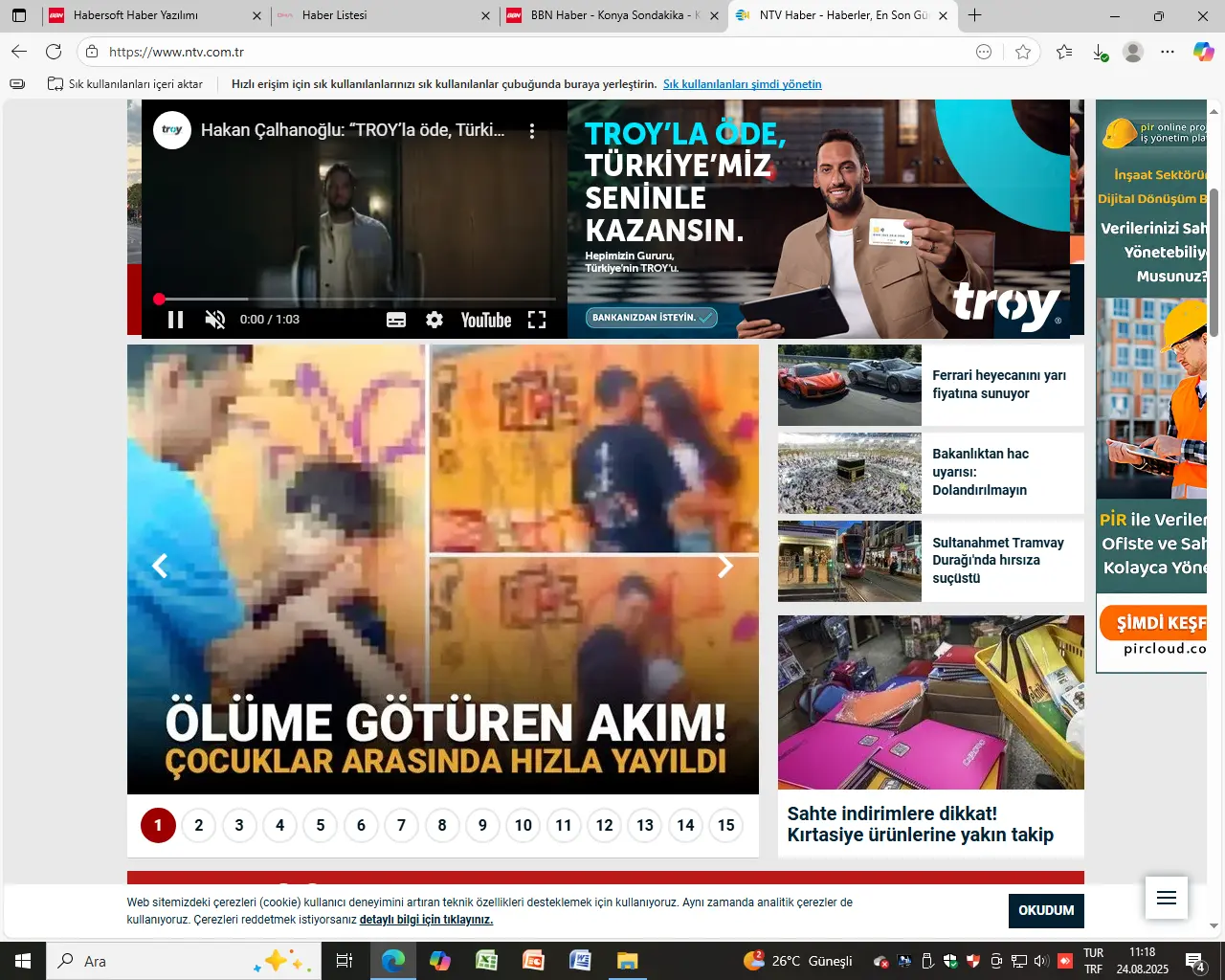Open browser Downloads icon
This screenshot has width=1225, height=980.
click(x=1100, y=52)
